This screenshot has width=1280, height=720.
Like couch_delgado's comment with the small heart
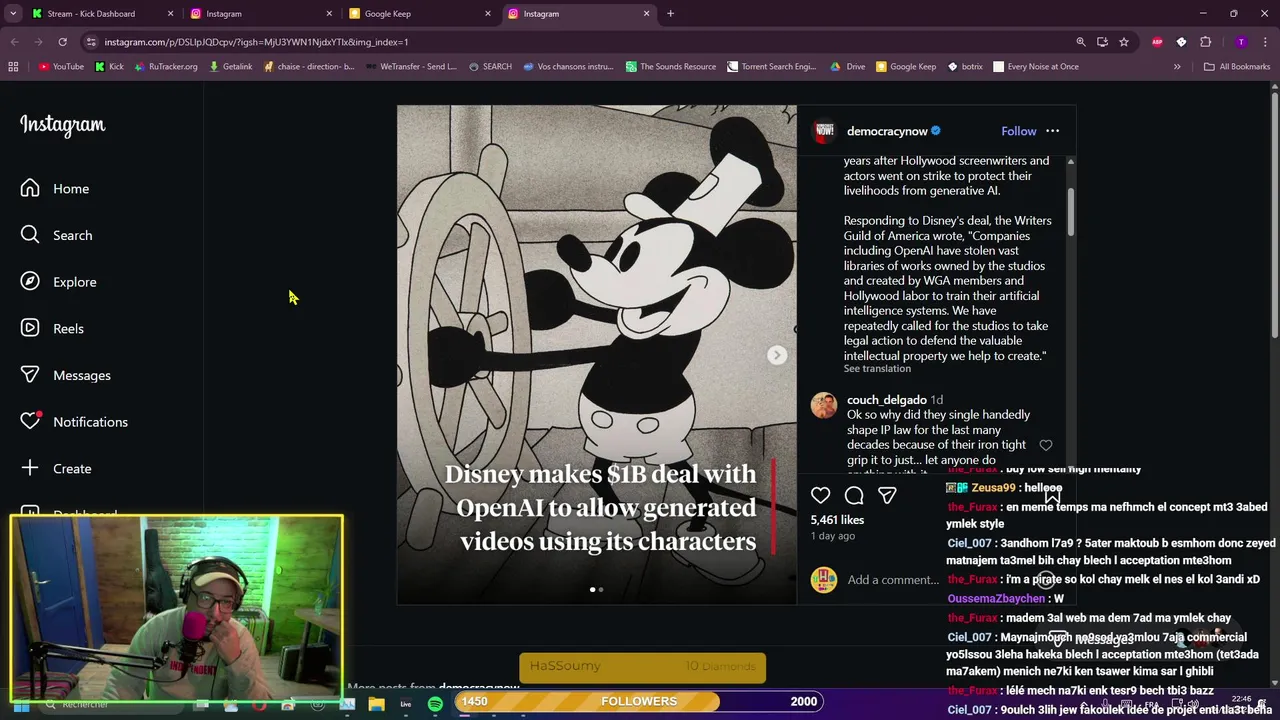point(1045,445)
